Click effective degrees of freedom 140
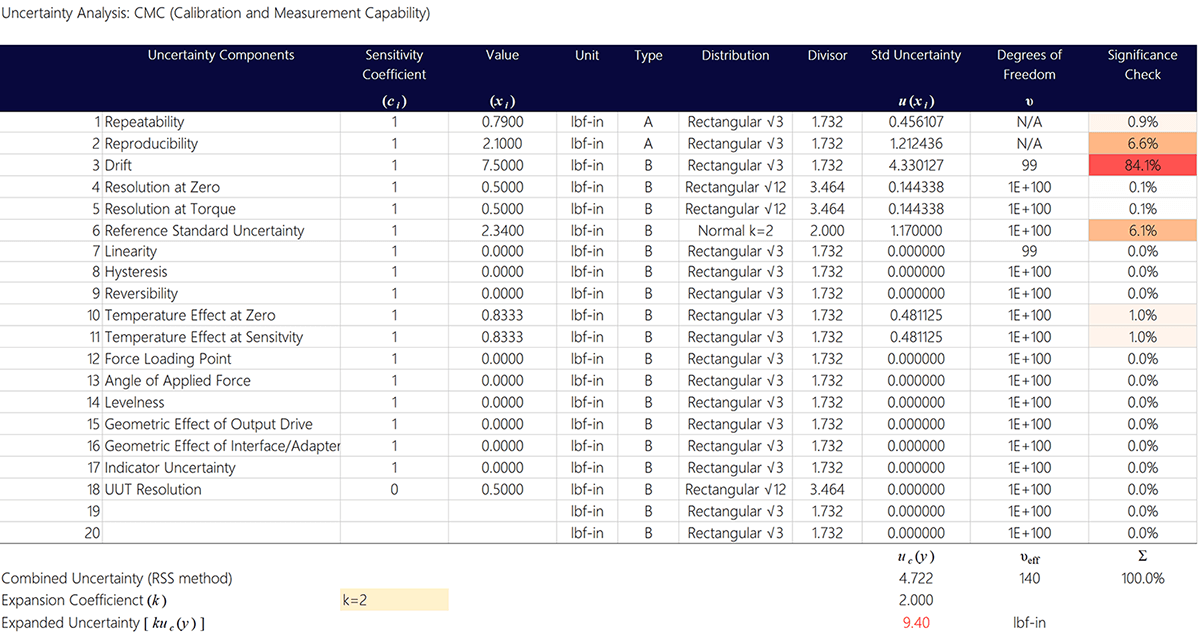Viewport: 1200px width, 635px height. click(x=1029, y=578)
